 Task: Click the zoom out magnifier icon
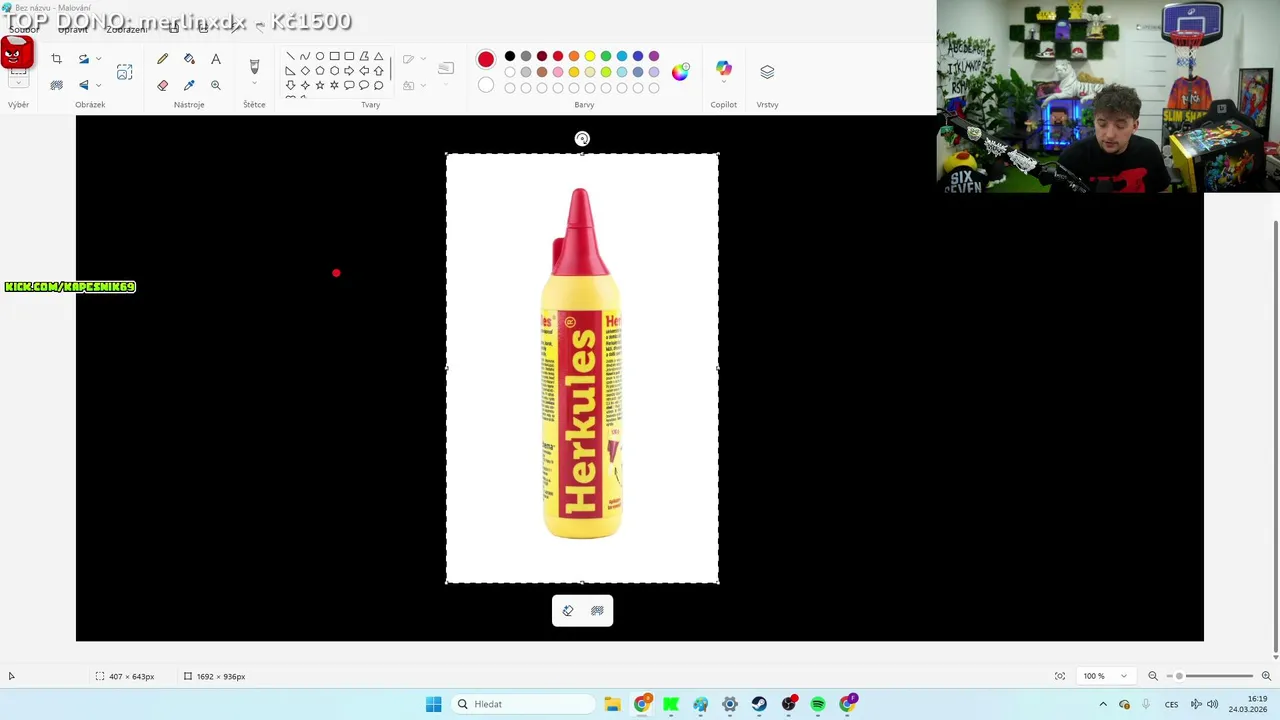1153,676
